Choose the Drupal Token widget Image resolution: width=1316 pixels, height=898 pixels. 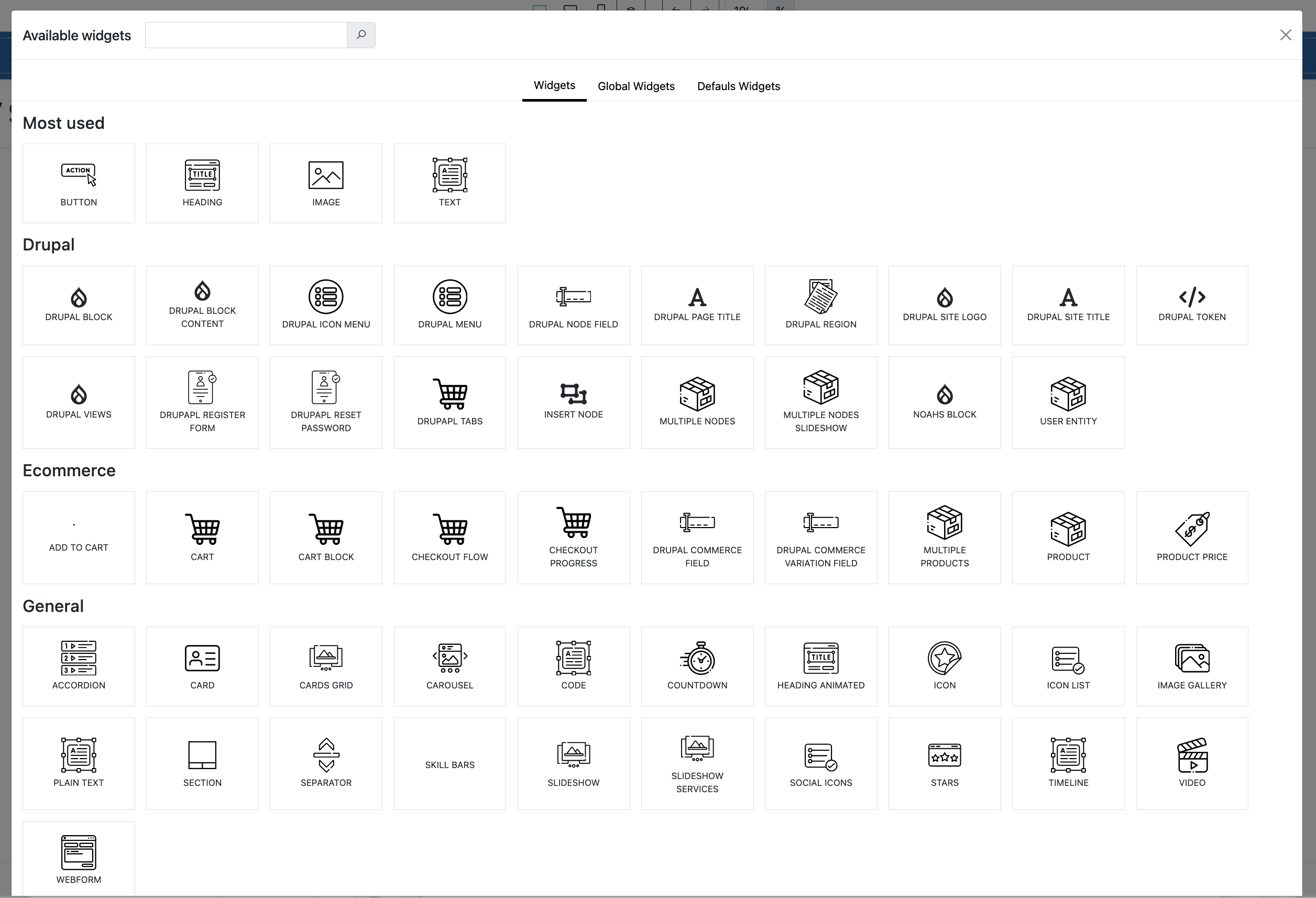[1192, 305]
